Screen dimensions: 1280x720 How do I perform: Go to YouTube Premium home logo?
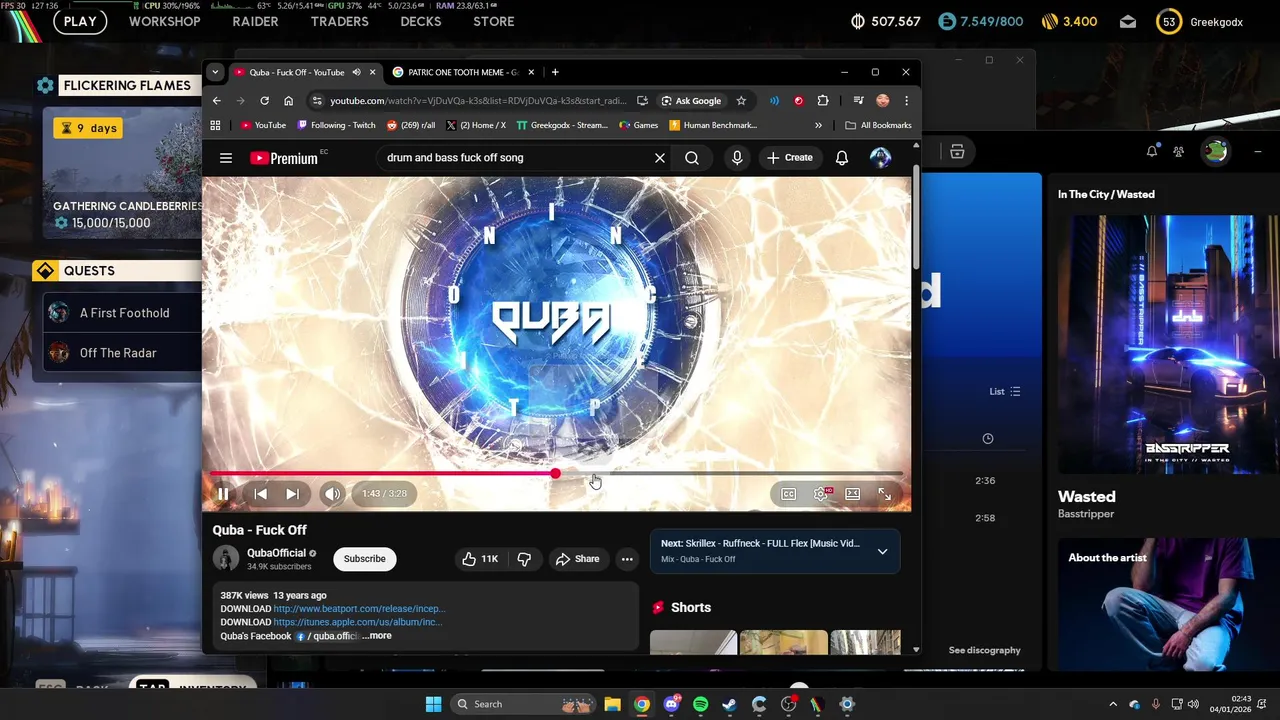(284, 158)
